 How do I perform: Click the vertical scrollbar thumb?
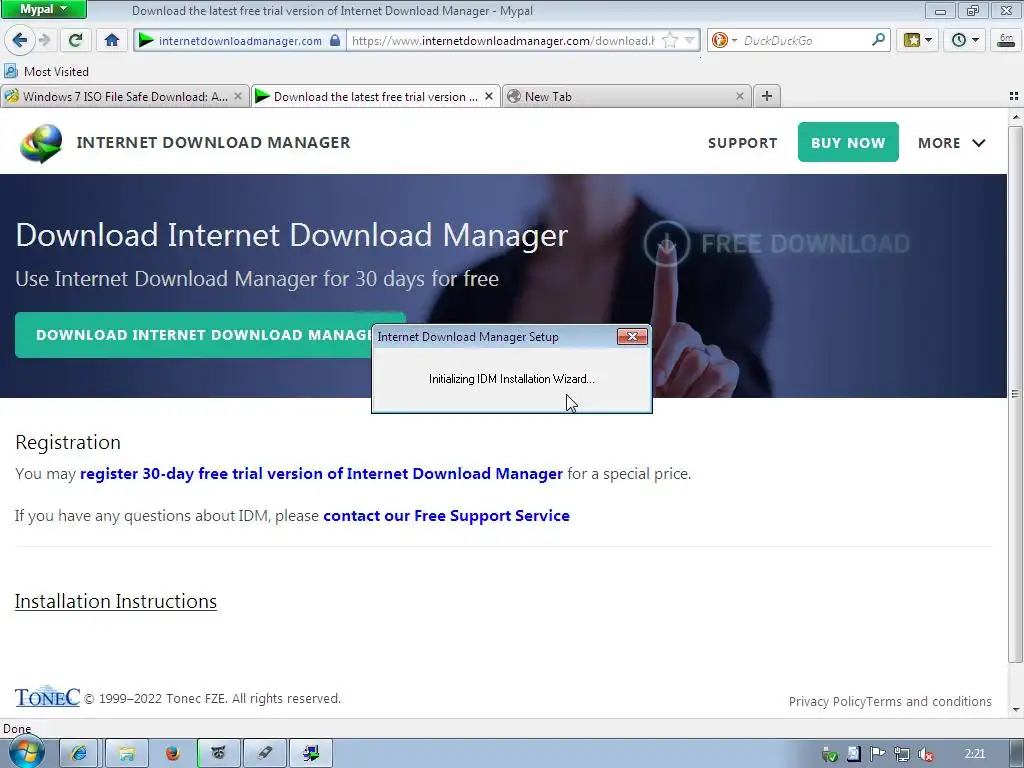pos(1015,394)
